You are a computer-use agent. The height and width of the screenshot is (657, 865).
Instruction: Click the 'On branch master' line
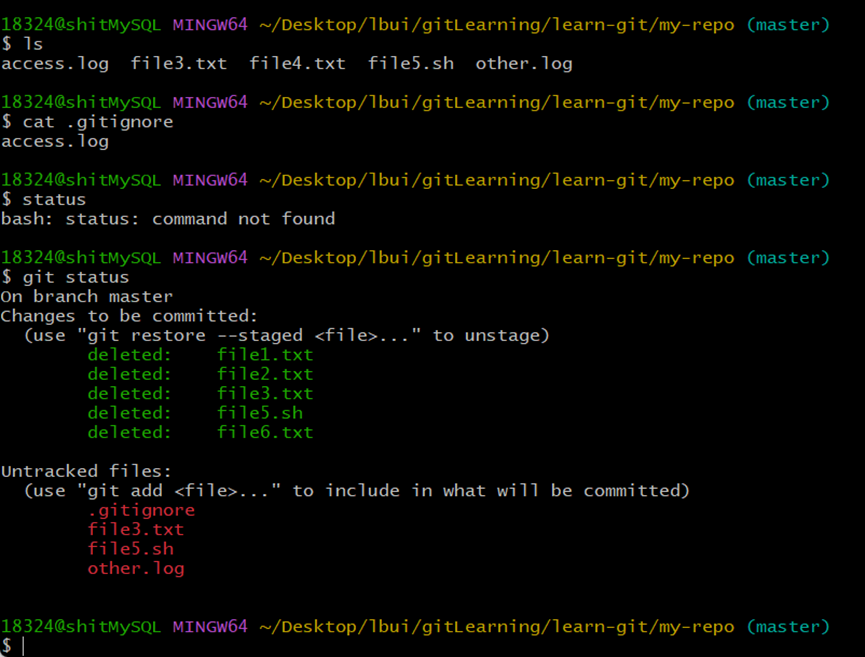tap(87, 297)
